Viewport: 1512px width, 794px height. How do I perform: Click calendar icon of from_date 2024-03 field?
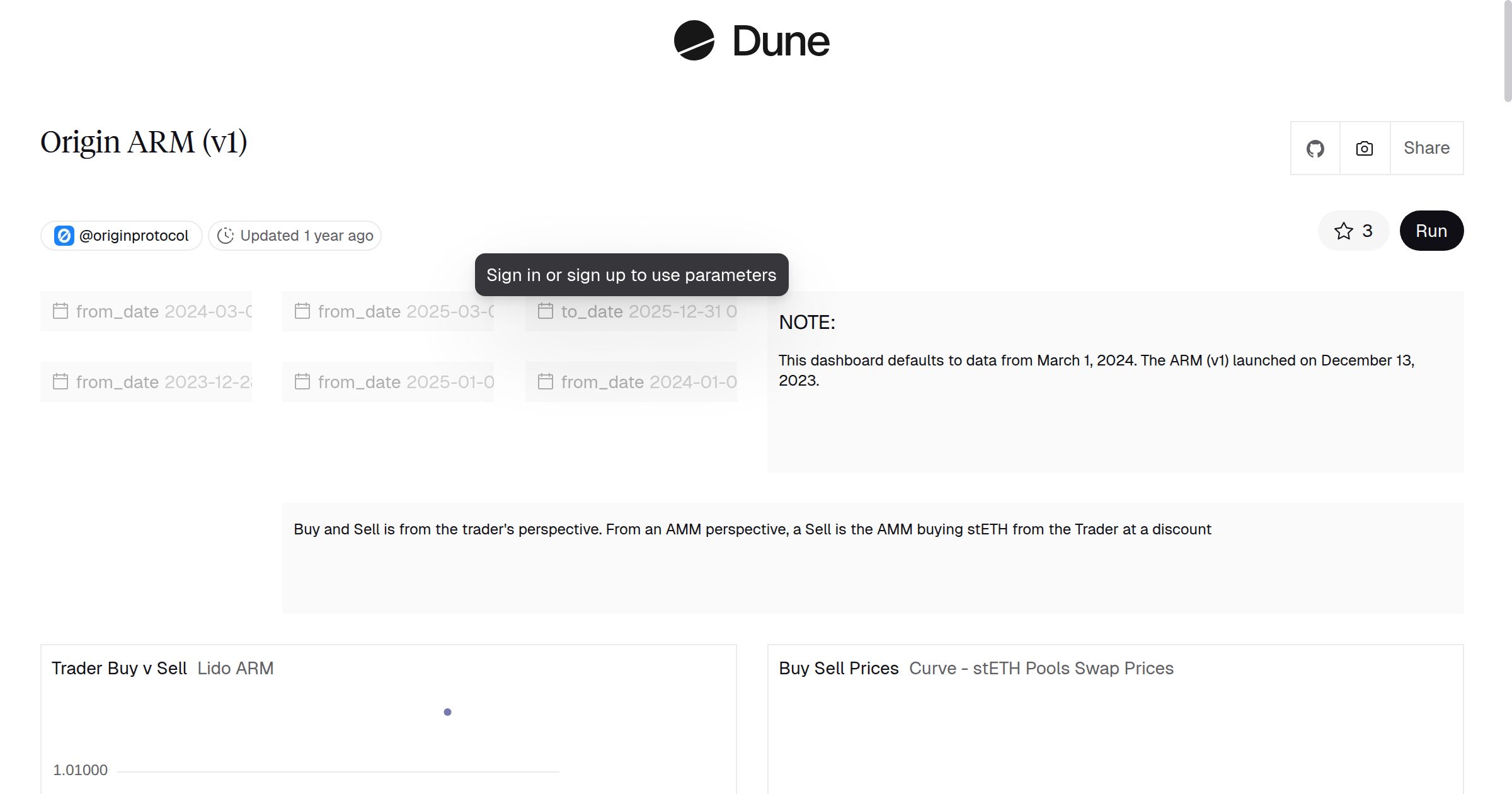click(60, 311)
